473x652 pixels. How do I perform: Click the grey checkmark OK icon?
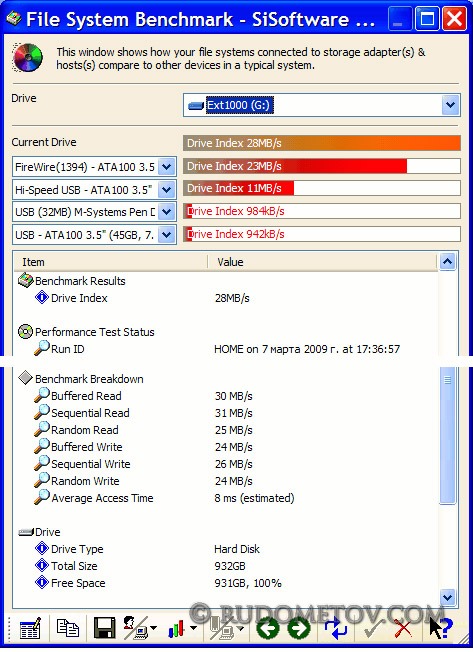tap(373, 627)
